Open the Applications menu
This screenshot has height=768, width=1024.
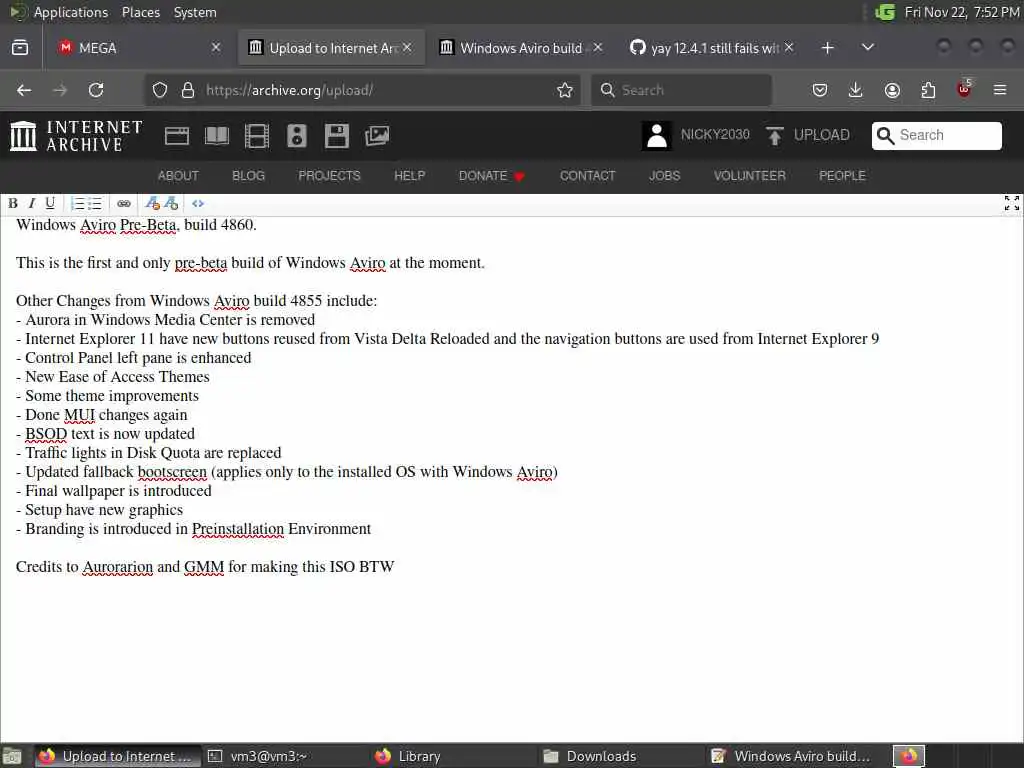coord(71,12)
